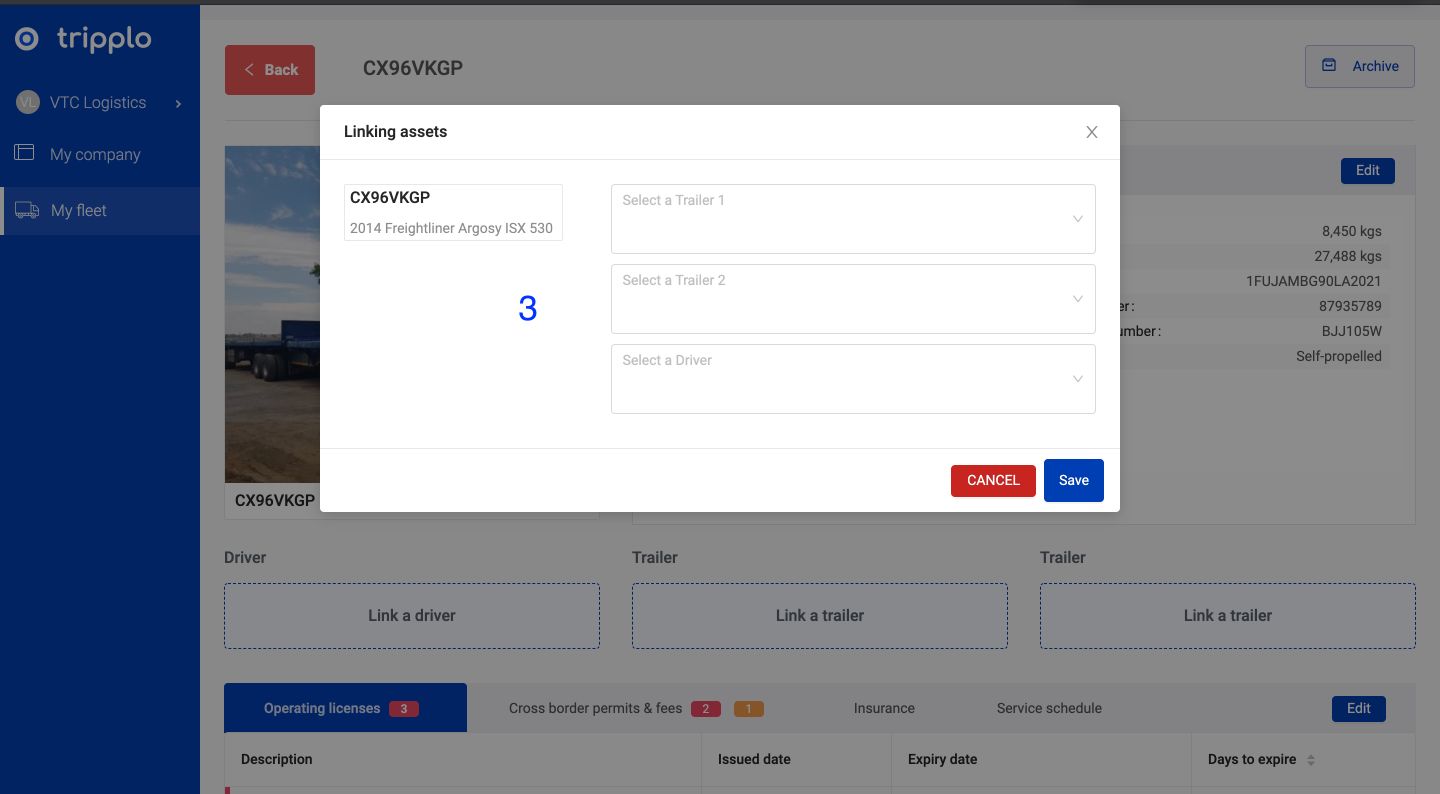Click the red CANCEL button

[992, 480]
